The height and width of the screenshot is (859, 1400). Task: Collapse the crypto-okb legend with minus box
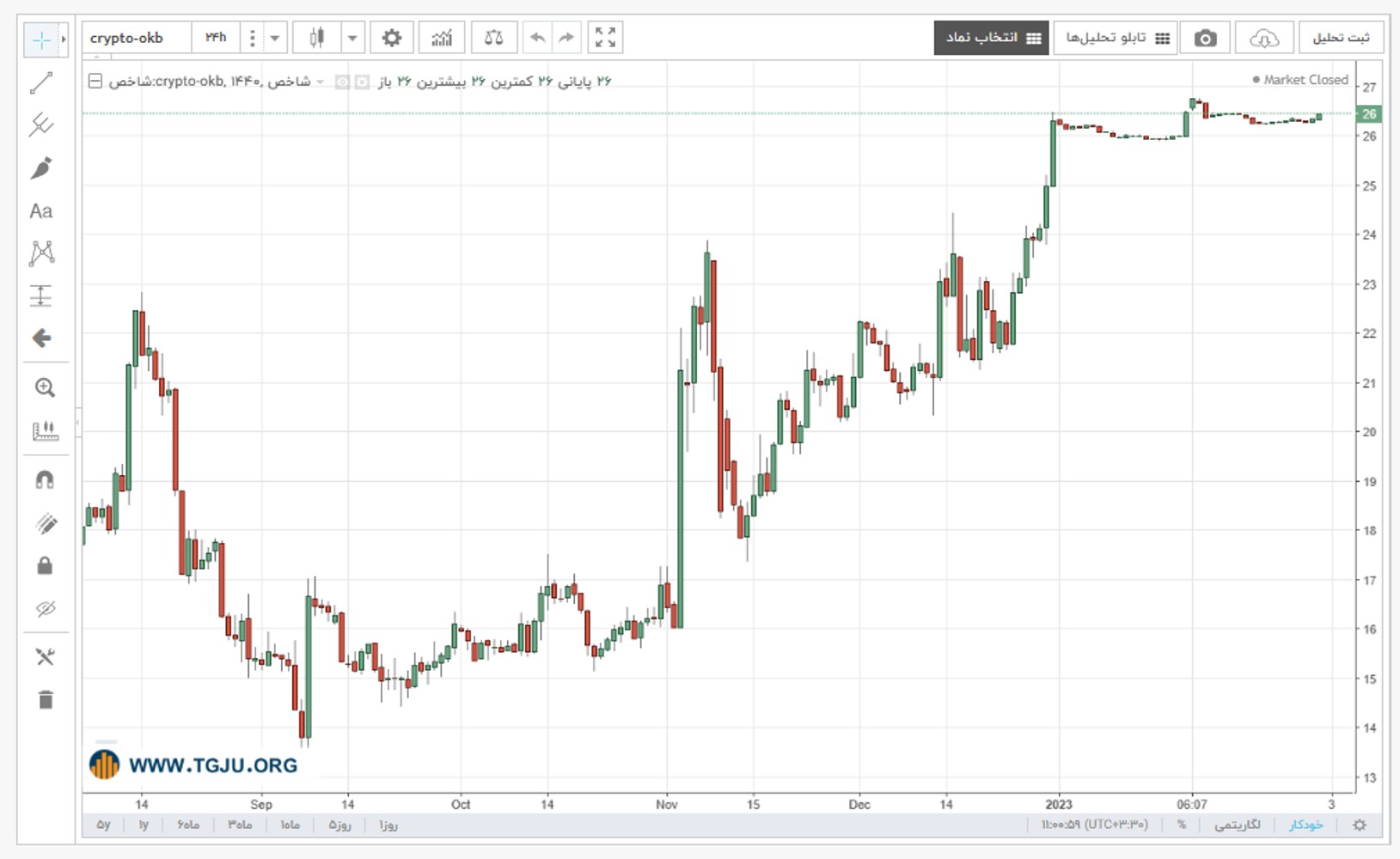tap(95, 81)
